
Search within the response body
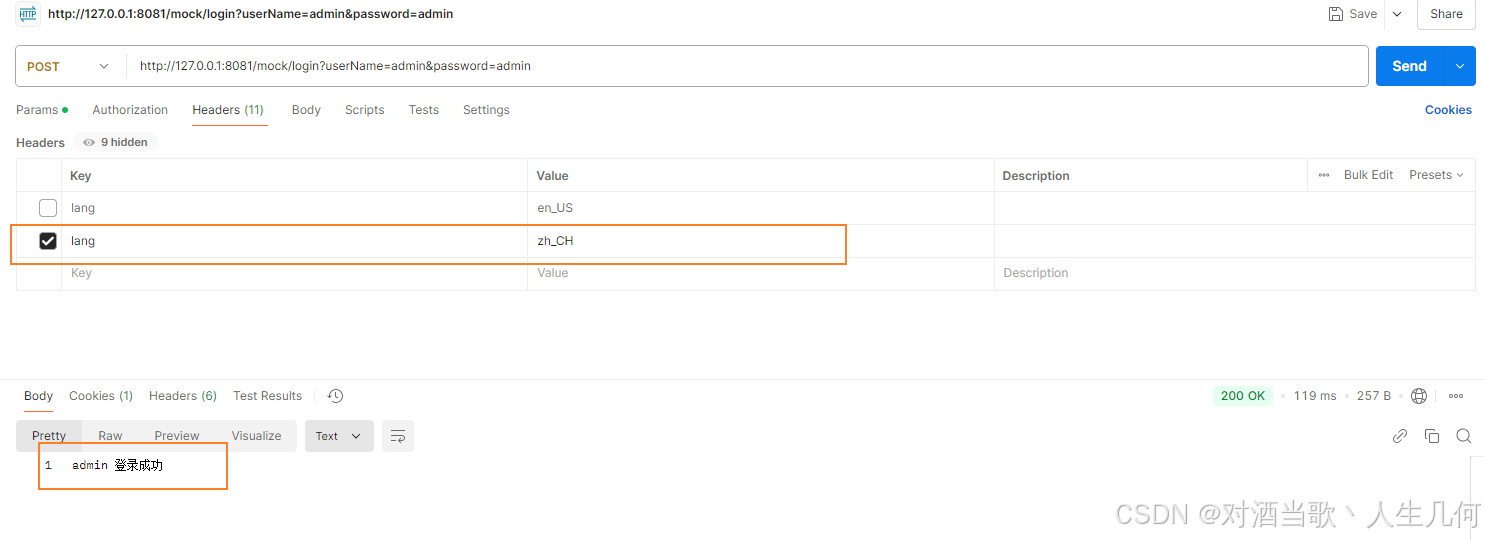[1464, 436]
